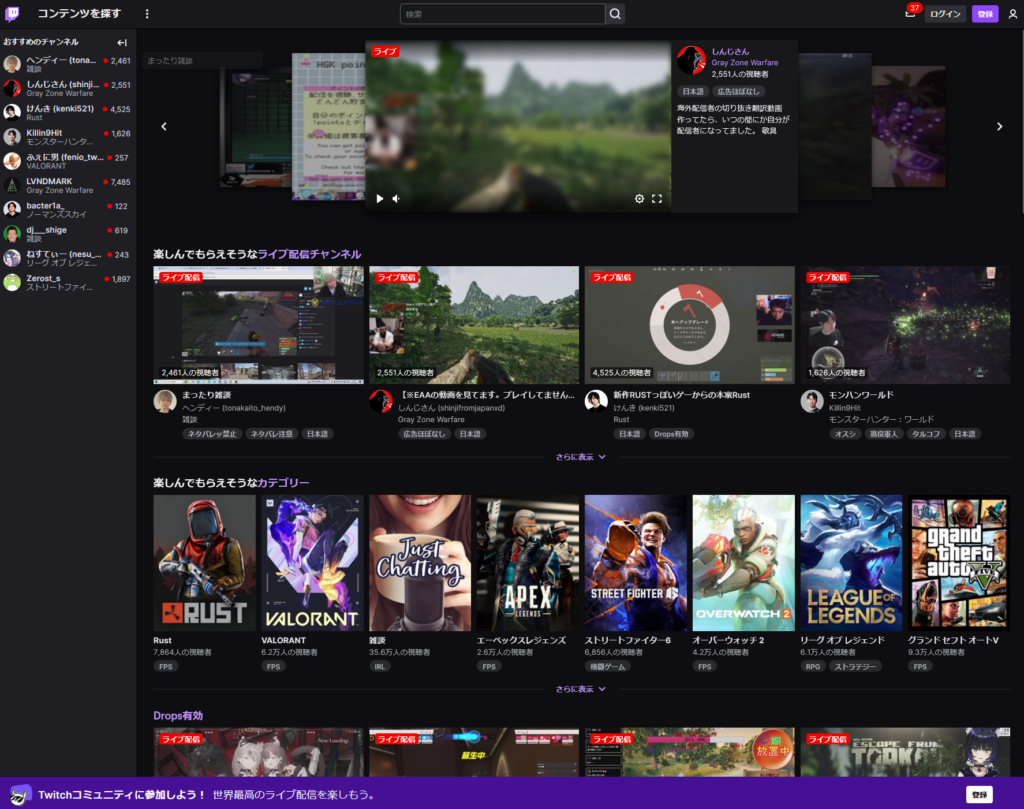Open まったり雑談 stream thumbnail
The width and height of the screenshot is (1024, 809).
click(x=259, y=325)
